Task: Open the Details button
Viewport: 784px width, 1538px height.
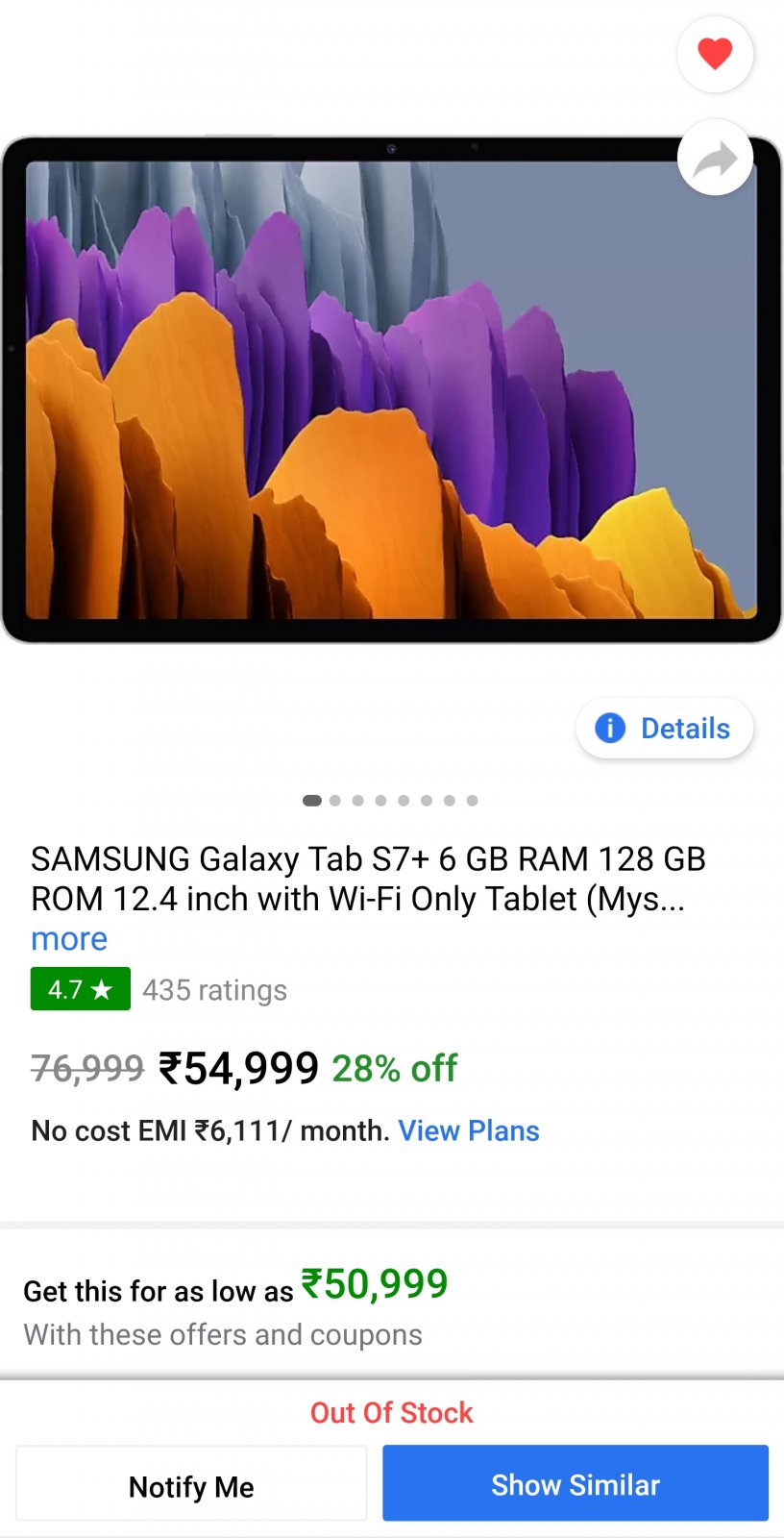Action: (664, 729)
